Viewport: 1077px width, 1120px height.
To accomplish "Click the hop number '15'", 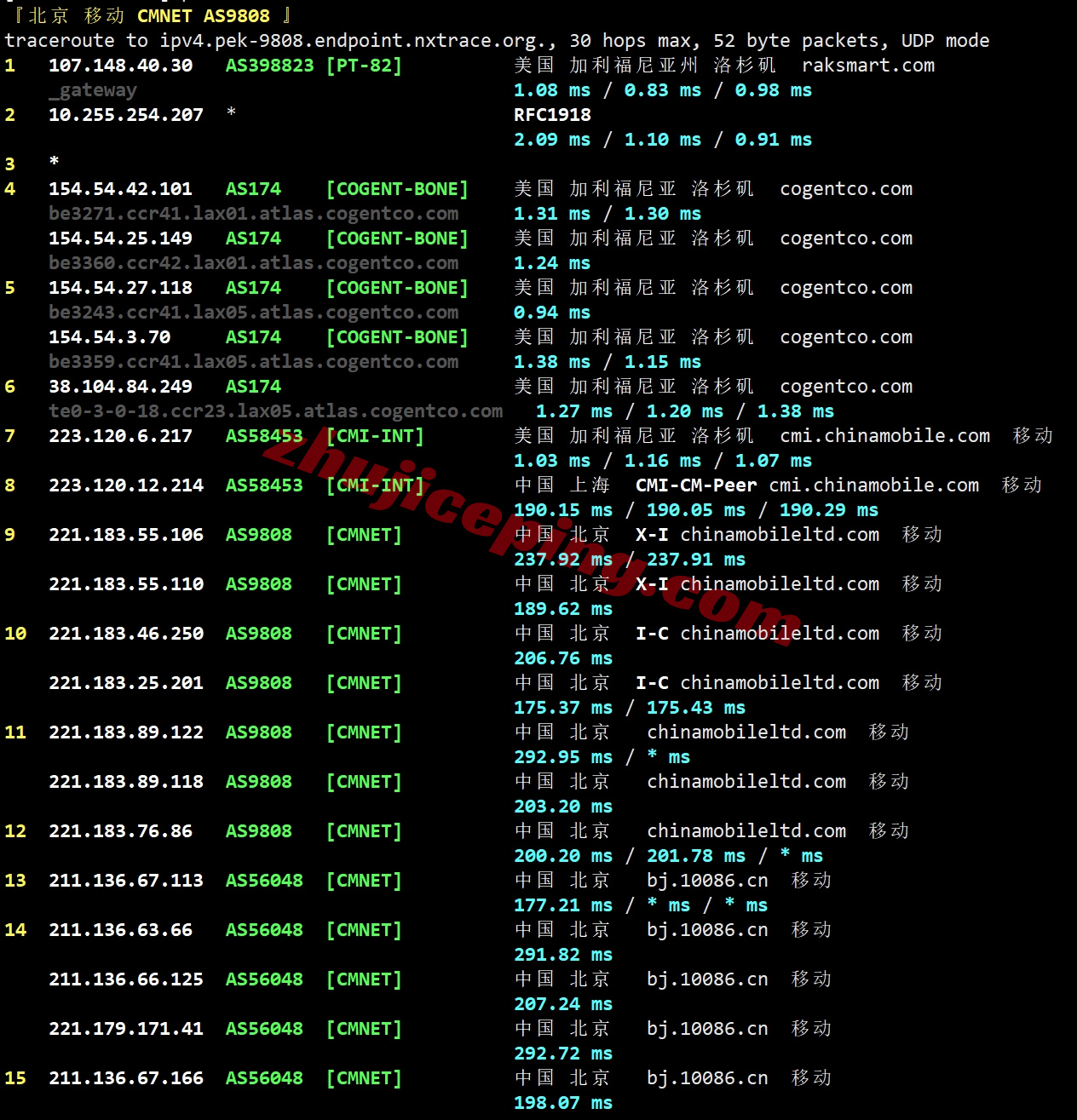I will [x=15, y=1078].
